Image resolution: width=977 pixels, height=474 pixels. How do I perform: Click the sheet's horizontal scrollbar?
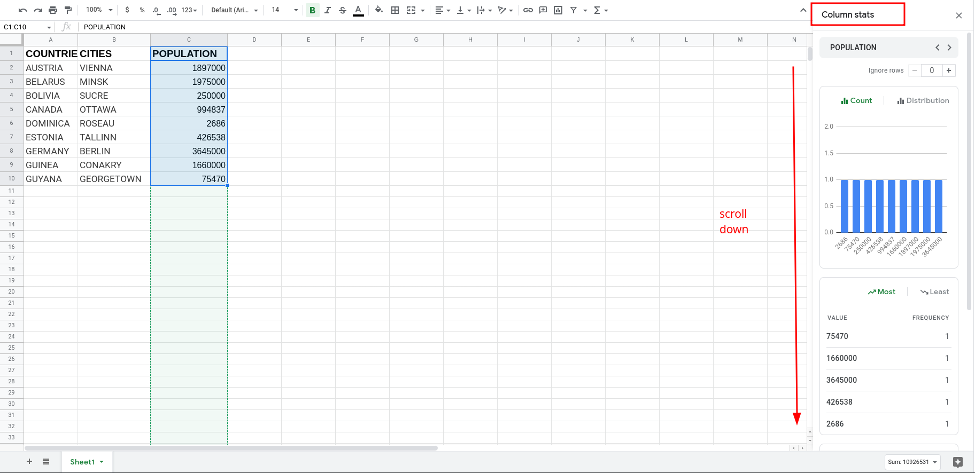pos(231,447)
